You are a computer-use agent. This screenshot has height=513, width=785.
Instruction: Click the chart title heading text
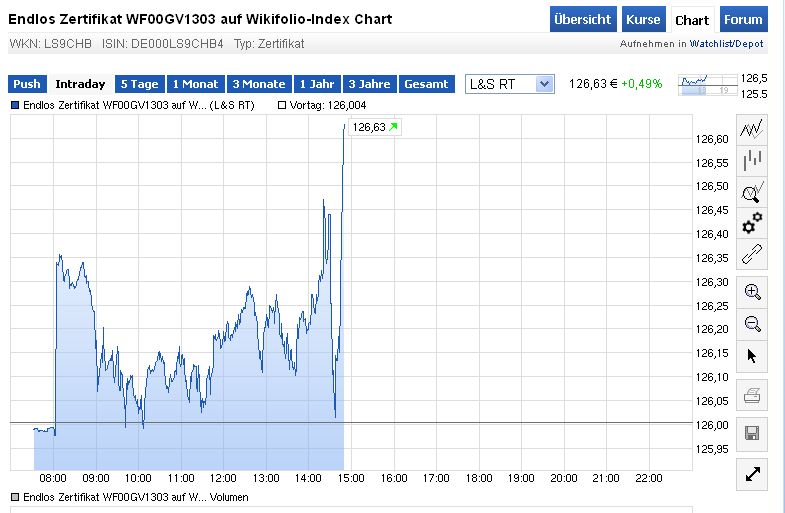tap(200, 19)
